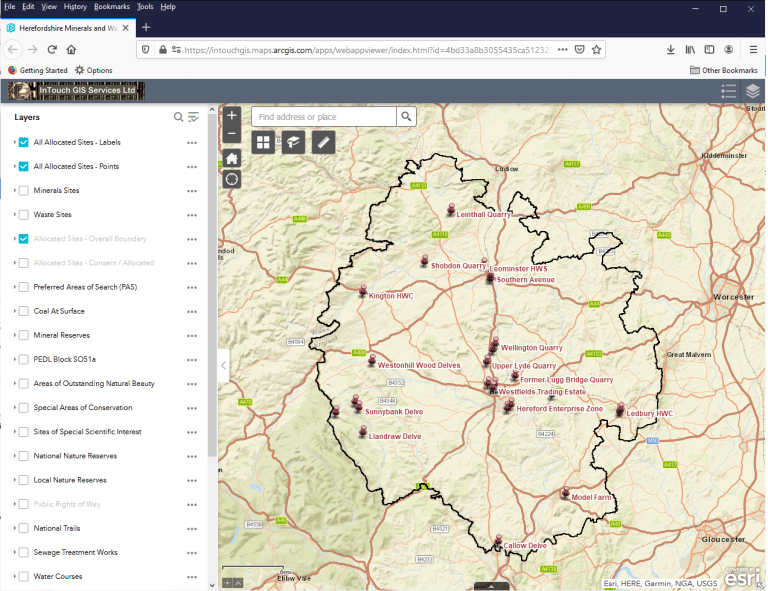Click the Layers panel vertical scrollbar
Screen dimensions: 768x591
point(212,285)
